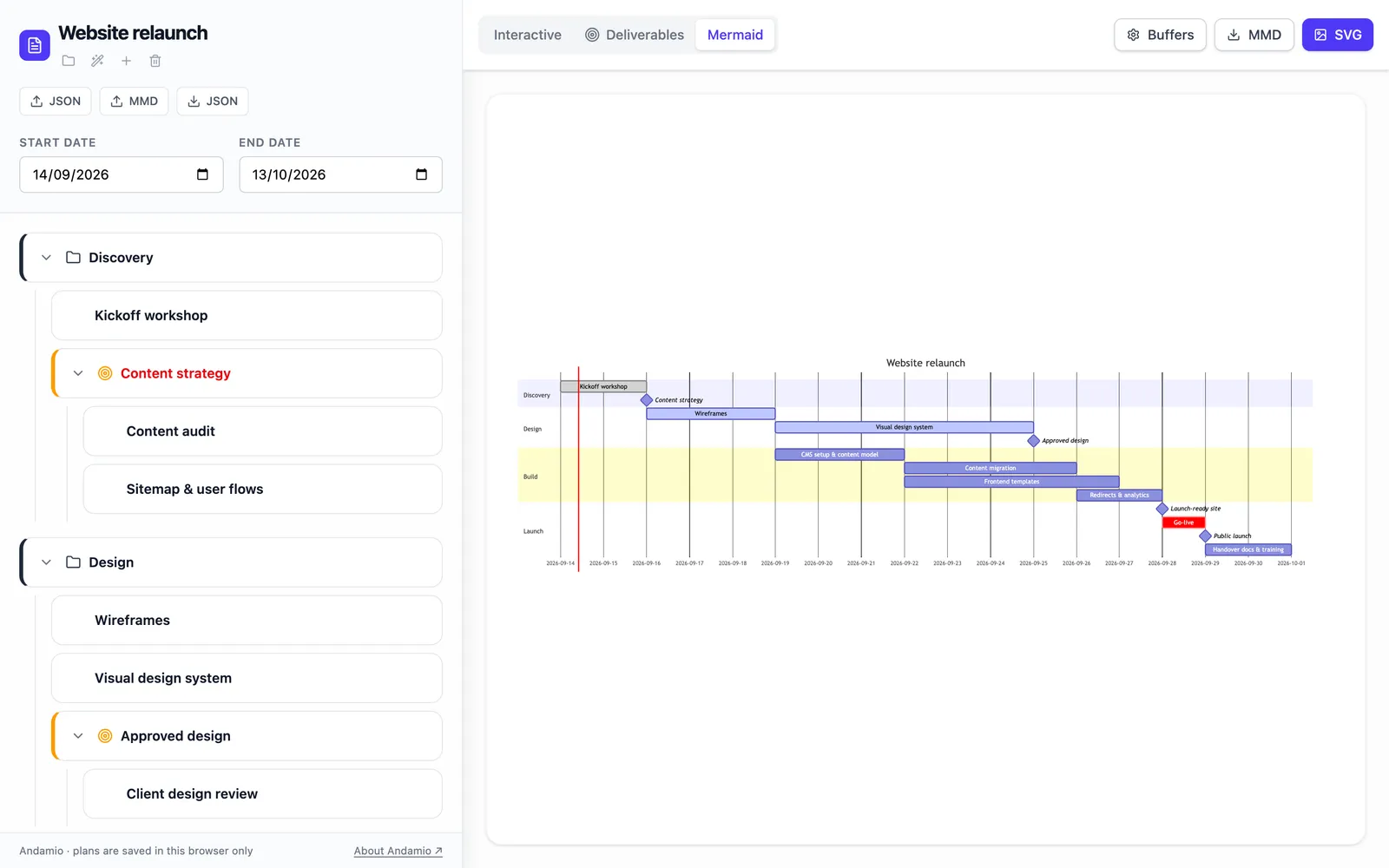The height and width of the screenshot is (868, 1389).
Task: Click the red Go-live bar in the Gantt chart
Action: tap(1183, 523)
